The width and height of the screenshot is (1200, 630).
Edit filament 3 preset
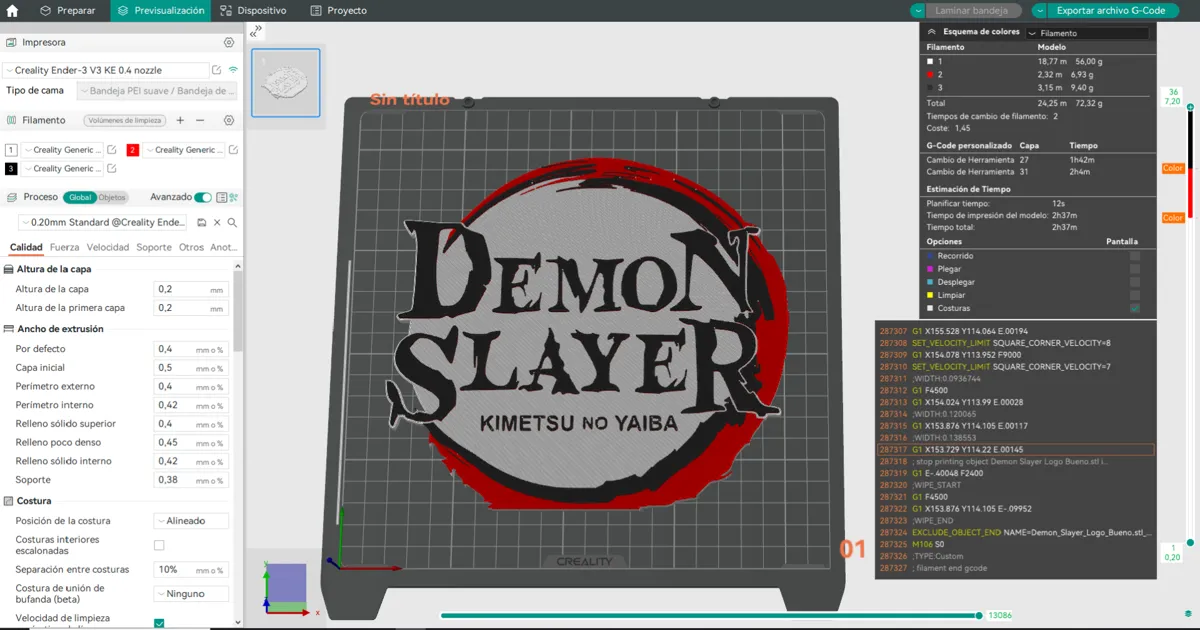pyautogui.click(x=112, y=169)
